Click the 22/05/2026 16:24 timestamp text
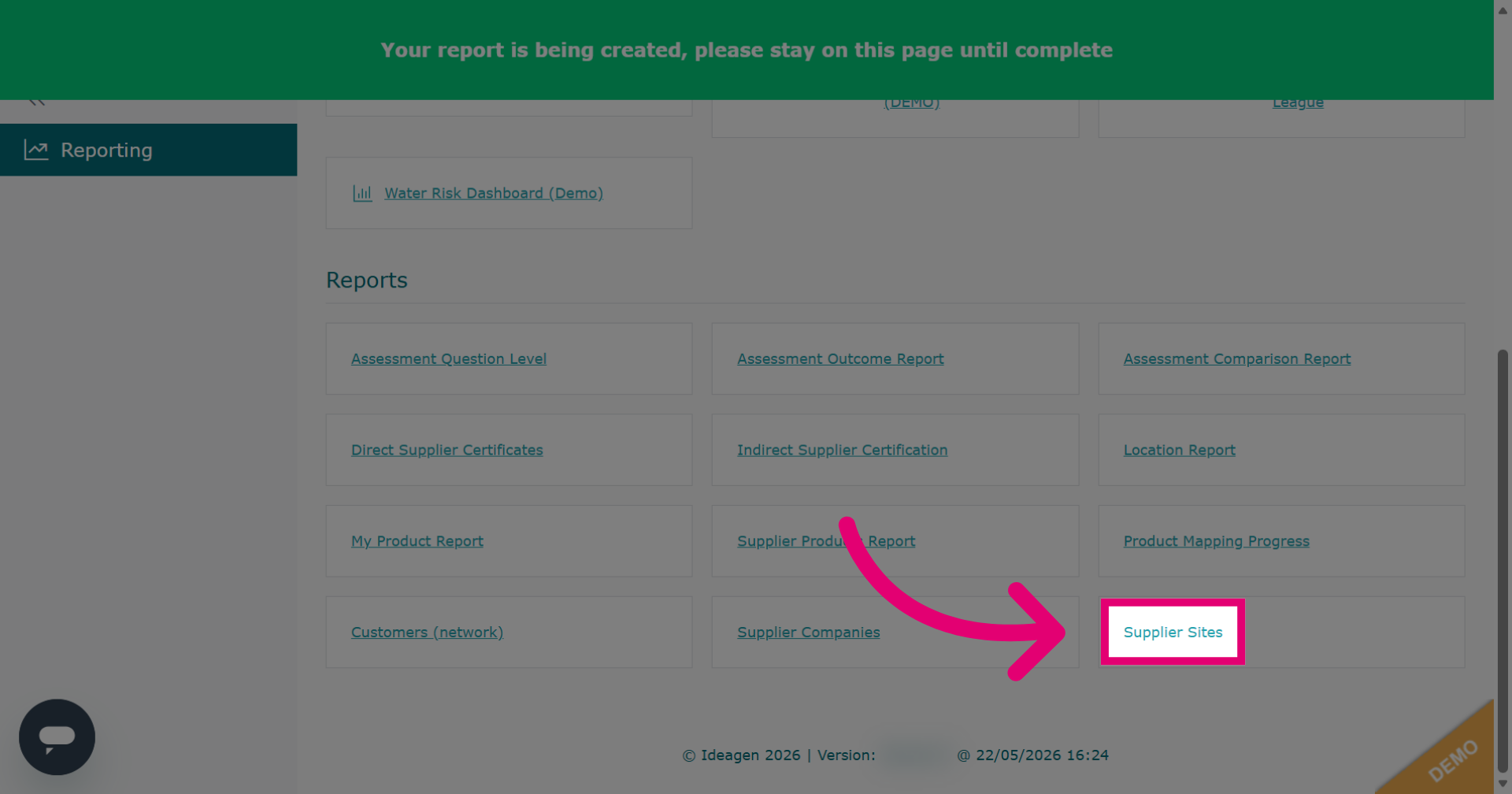1512x794 pixels. (1042, 755)
